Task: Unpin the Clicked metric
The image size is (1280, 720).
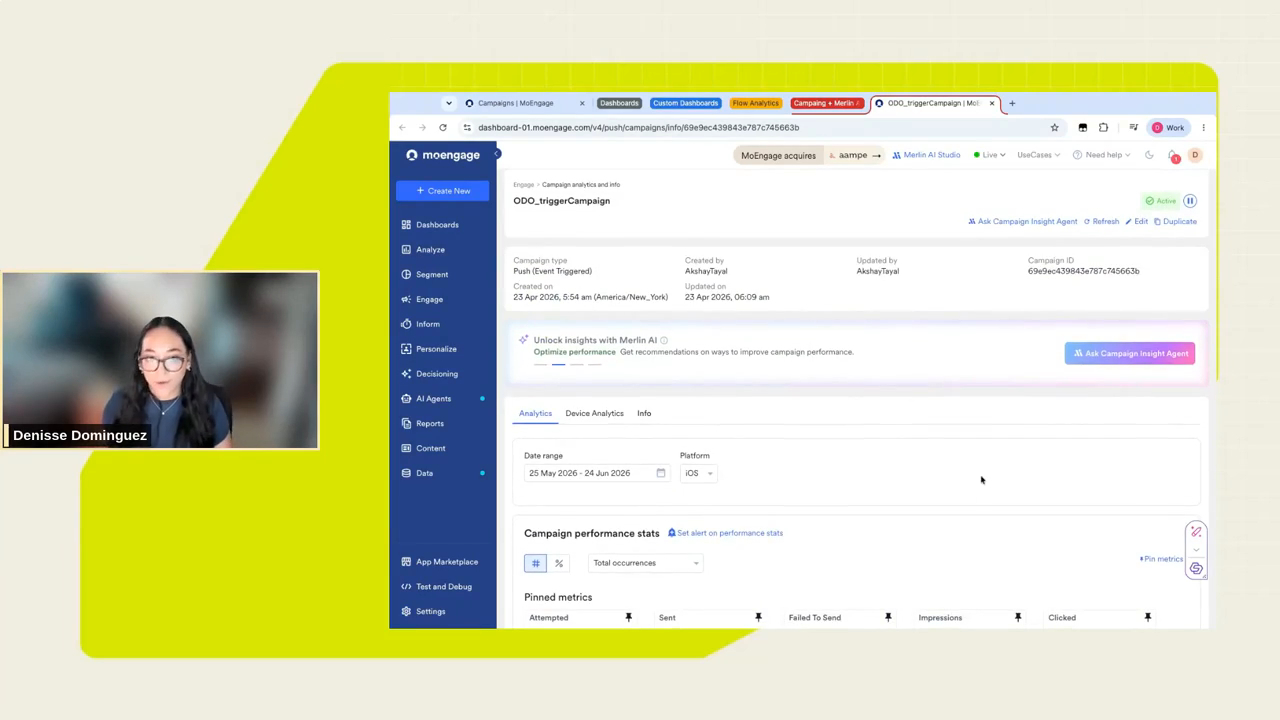Action: [x=1147, y=618]
